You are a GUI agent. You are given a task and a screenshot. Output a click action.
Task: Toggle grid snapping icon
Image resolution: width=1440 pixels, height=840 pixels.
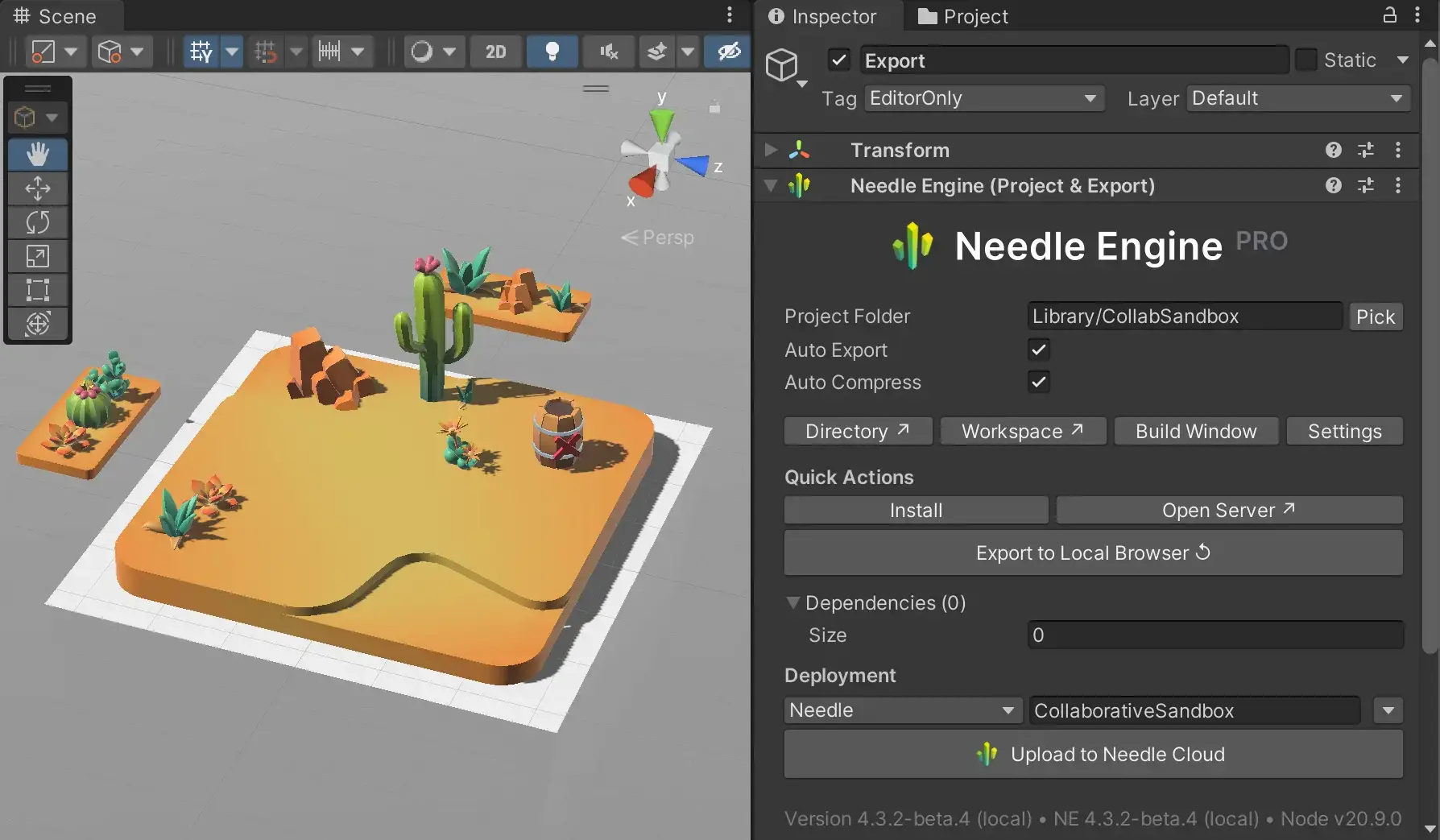pyautogui.click(x=265, y=52)
